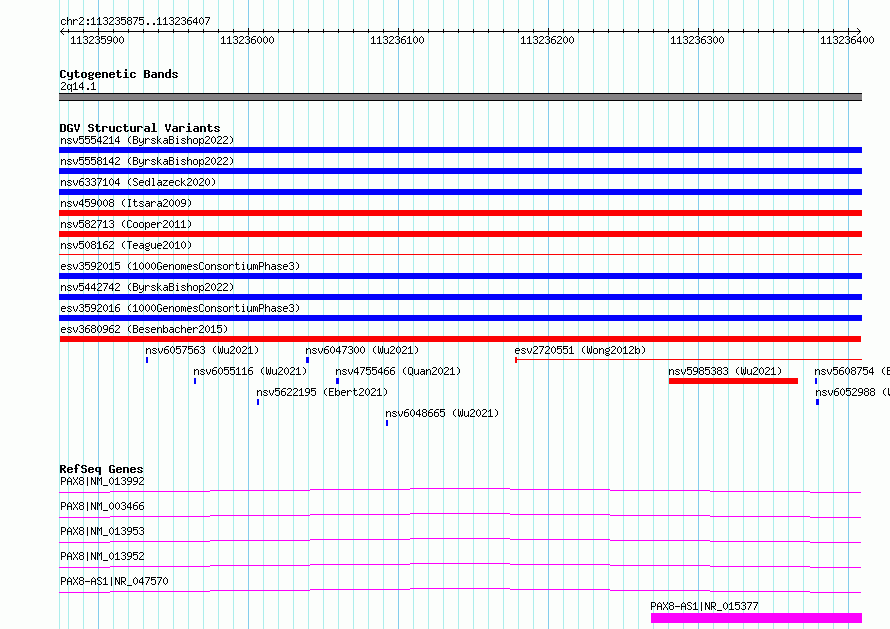Open nsv6055116 (Wu2021) variant
The width and height of the screenshot is (890, 629).
click(250, 371)
